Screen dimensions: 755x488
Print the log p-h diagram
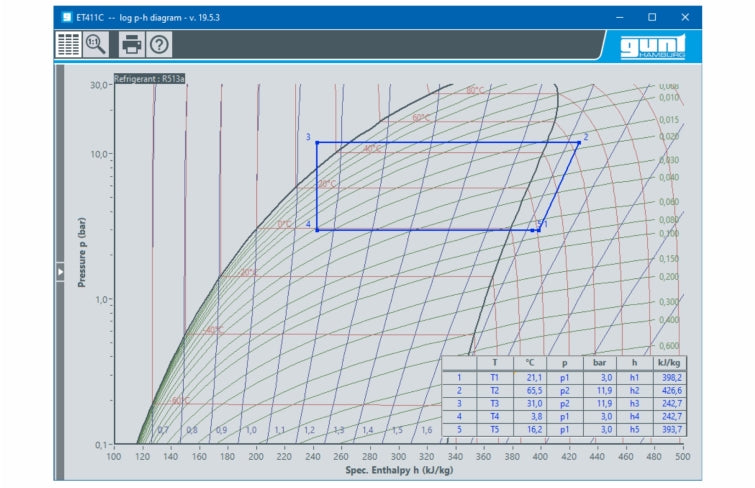pyautogui.click(x=132, y=44)
